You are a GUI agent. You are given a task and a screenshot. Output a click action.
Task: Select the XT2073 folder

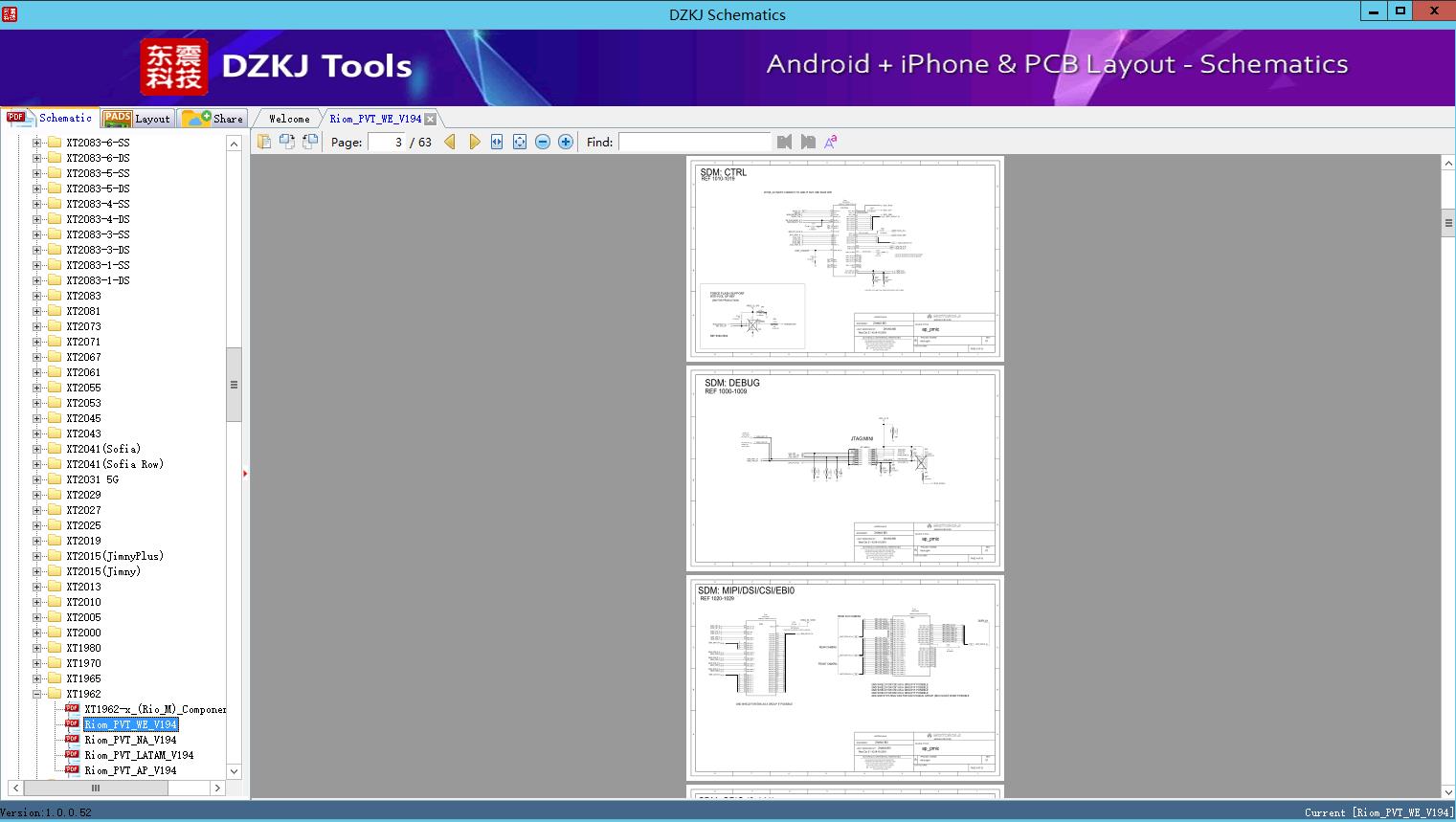coord(83,326)
